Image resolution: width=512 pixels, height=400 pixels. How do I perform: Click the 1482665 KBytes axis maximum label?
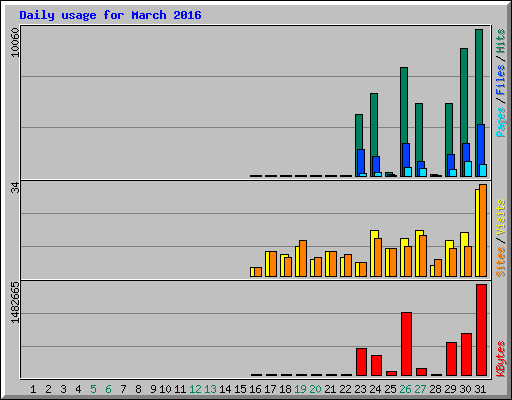pyautogui.click(x=15, y=302)
